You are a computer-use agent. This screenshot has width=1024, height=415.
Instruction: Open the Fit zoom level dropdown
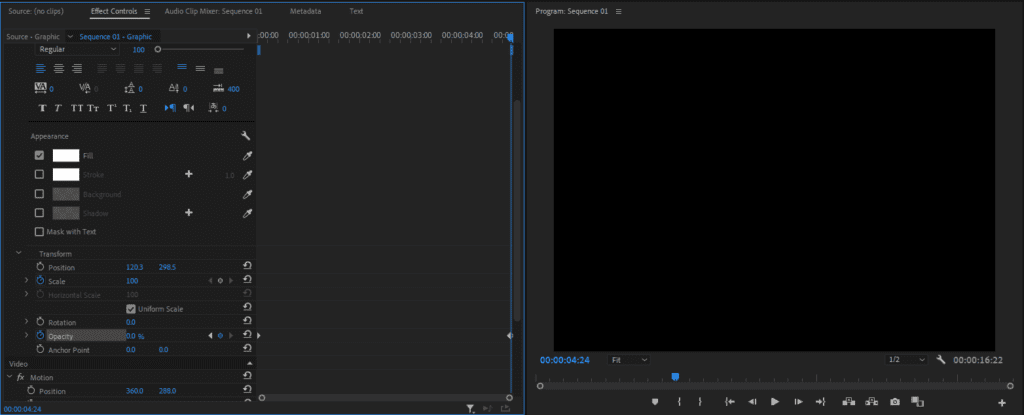(x=628, y=359)
